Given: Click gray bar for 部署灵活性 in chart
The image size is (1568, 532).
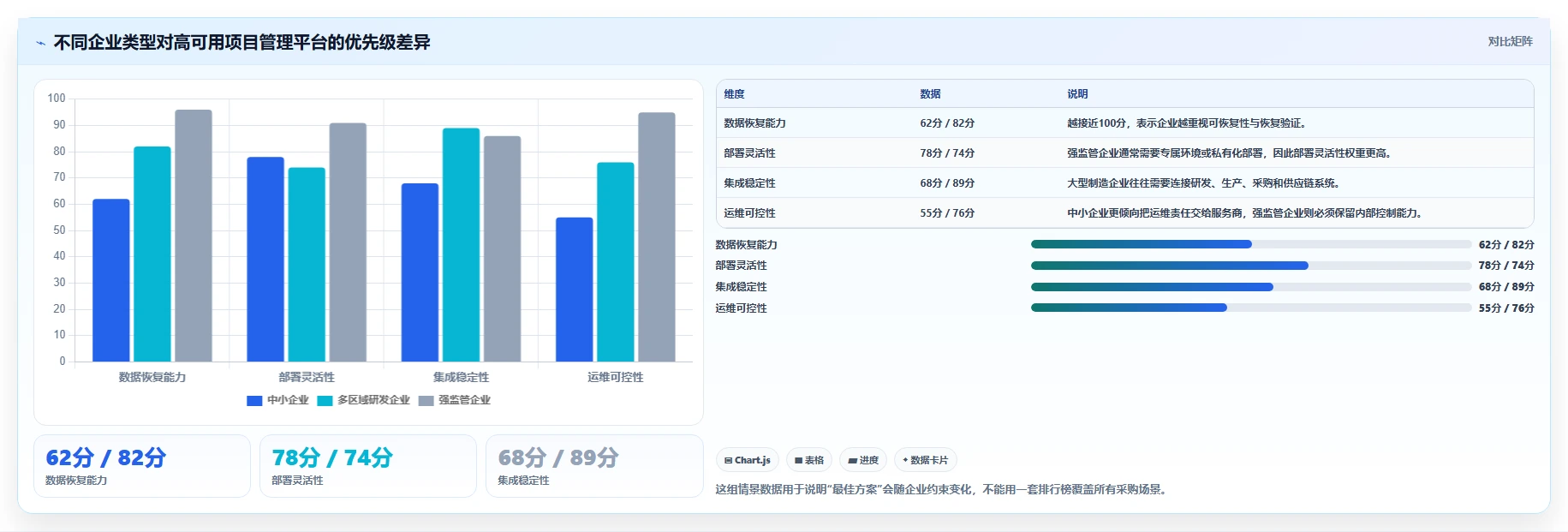Looking at the screenshot, I should pos(348,242).
